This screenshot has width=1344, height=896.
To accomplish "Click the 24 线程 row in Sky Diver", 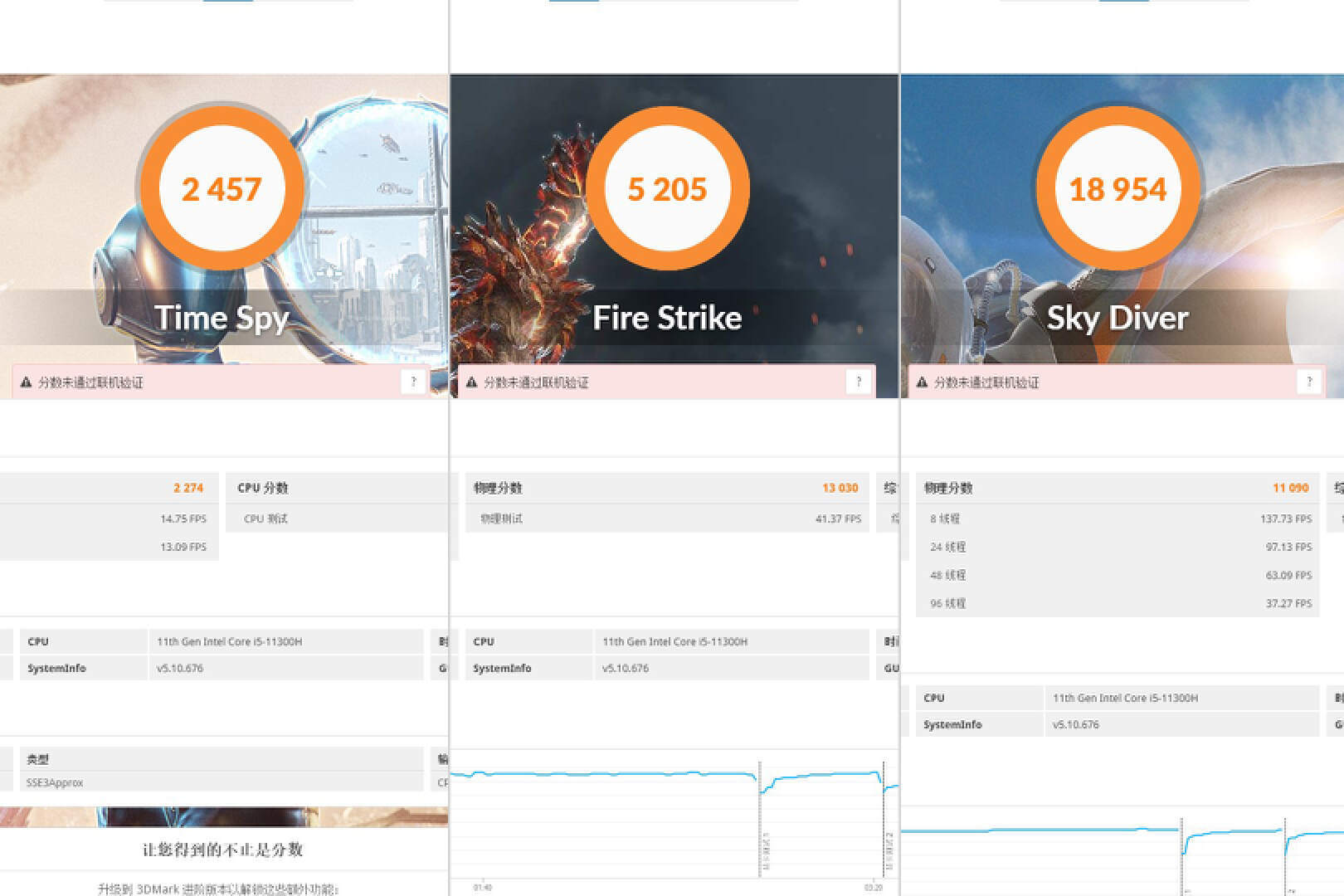I will click(1118, 547).
